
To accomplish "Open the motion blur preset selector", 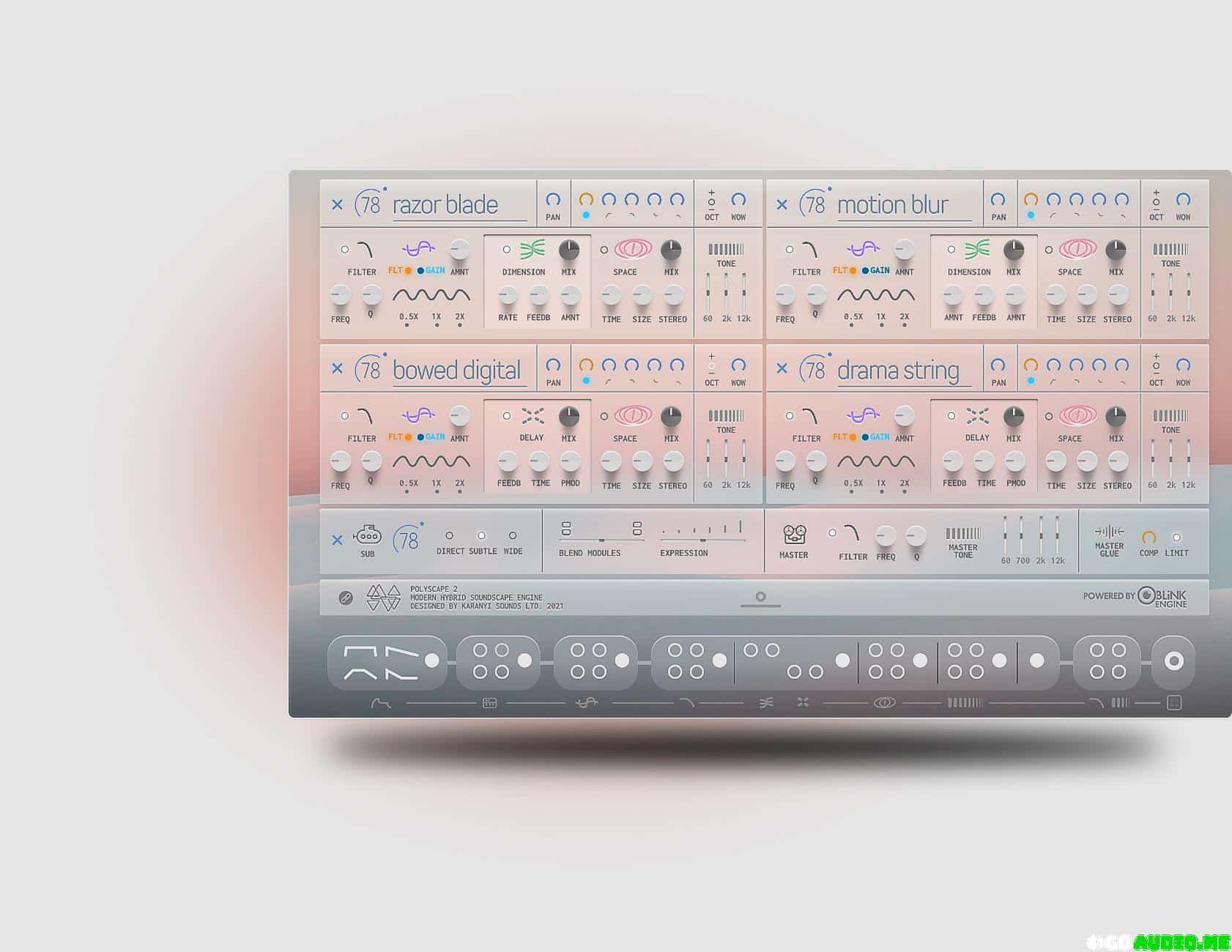I will [892, 206].
